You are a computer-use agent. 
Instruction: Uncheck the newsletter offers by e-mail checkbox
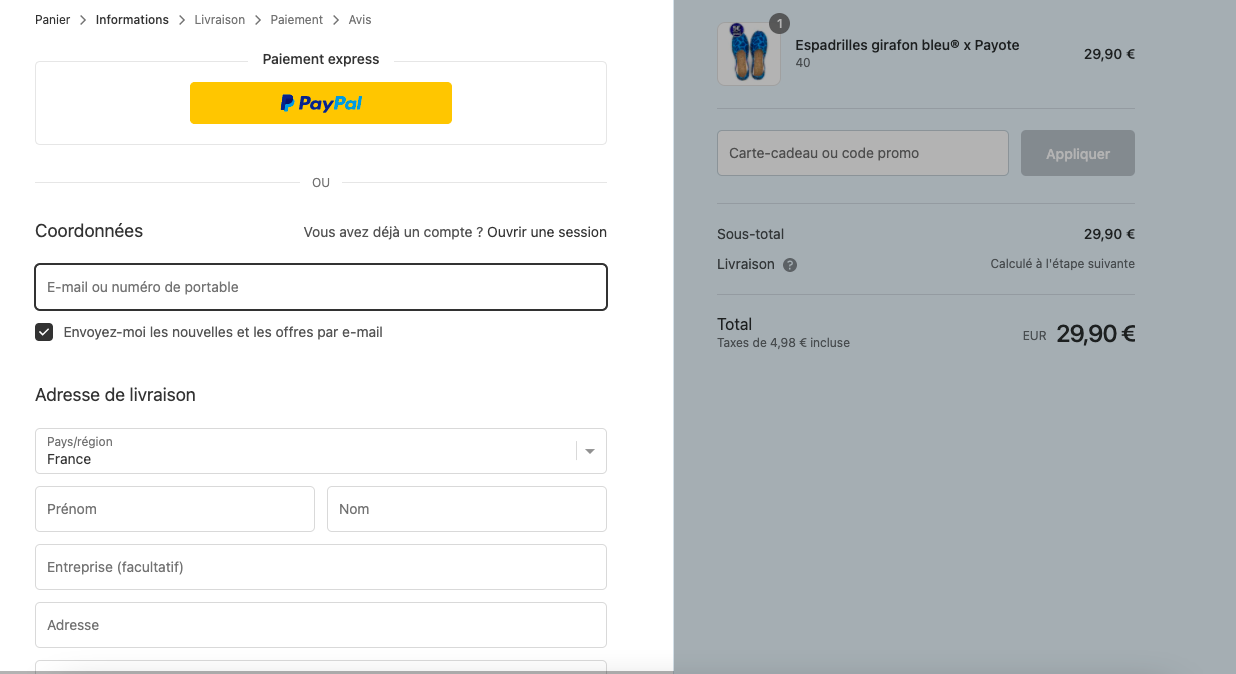tap(44, 332)
